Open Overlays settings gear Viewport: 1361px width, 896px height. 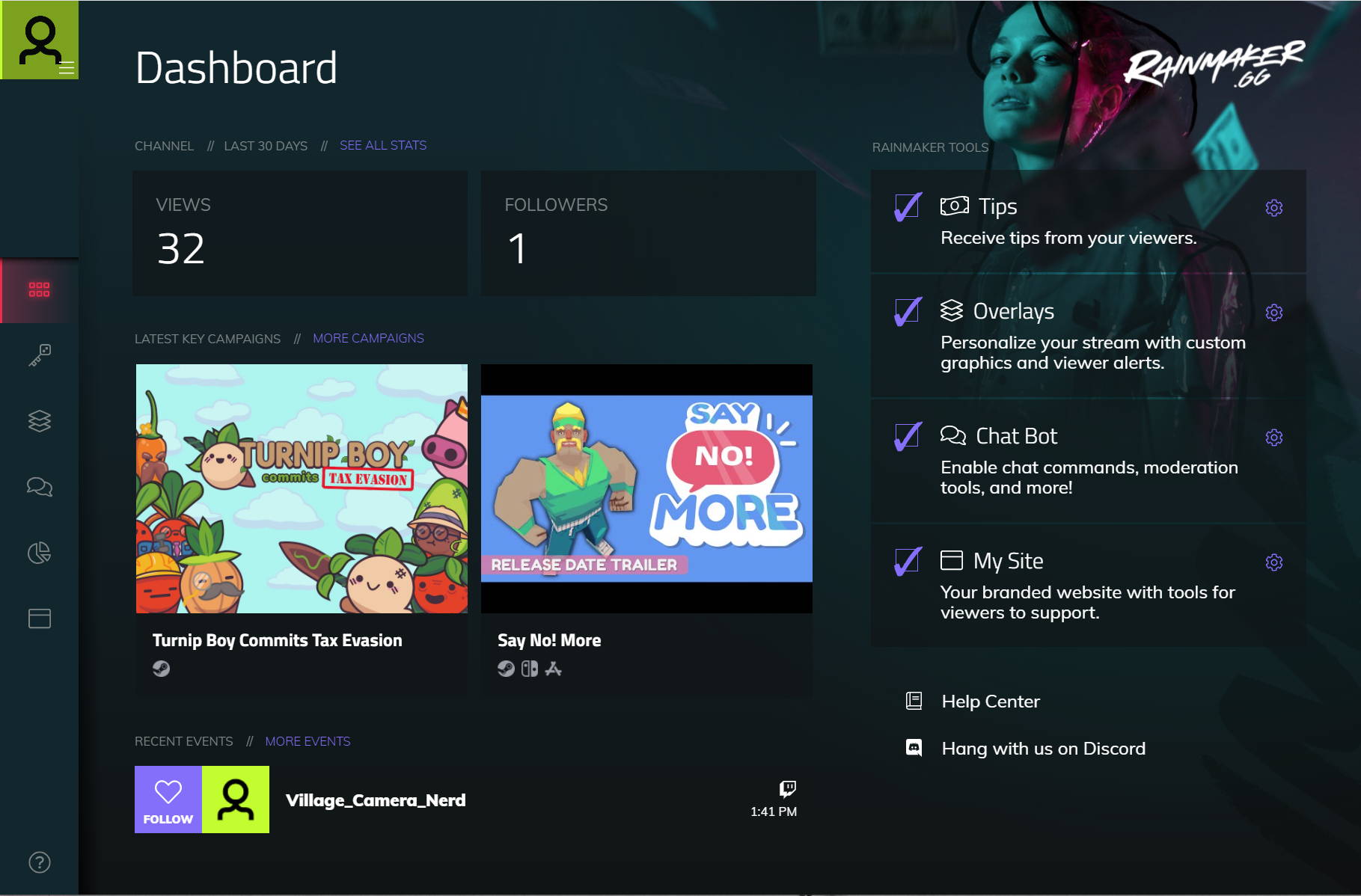pos(1274,313)
